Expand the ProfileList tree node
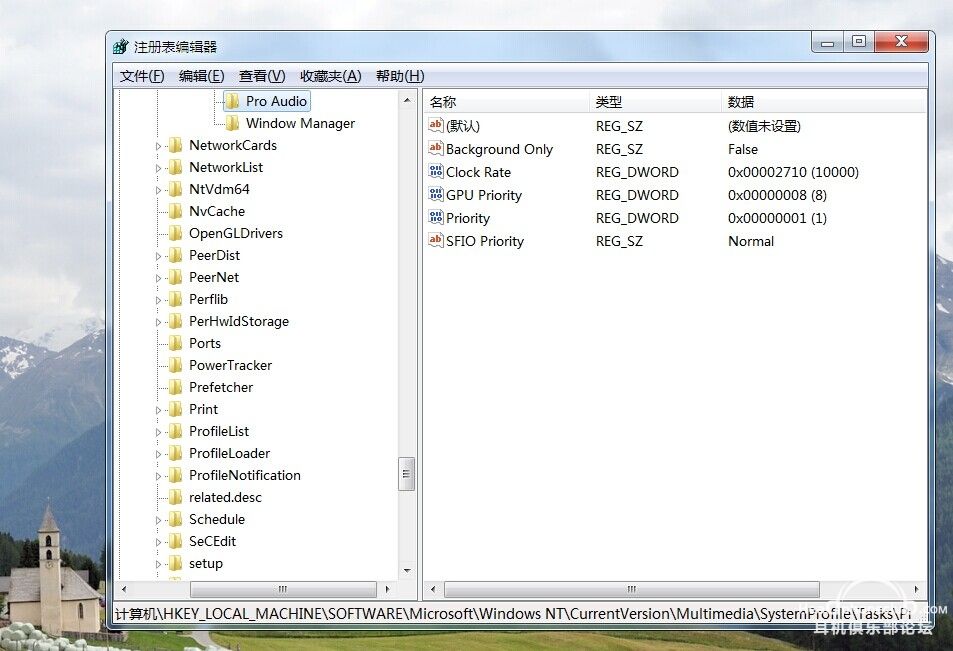 [158, 432]
